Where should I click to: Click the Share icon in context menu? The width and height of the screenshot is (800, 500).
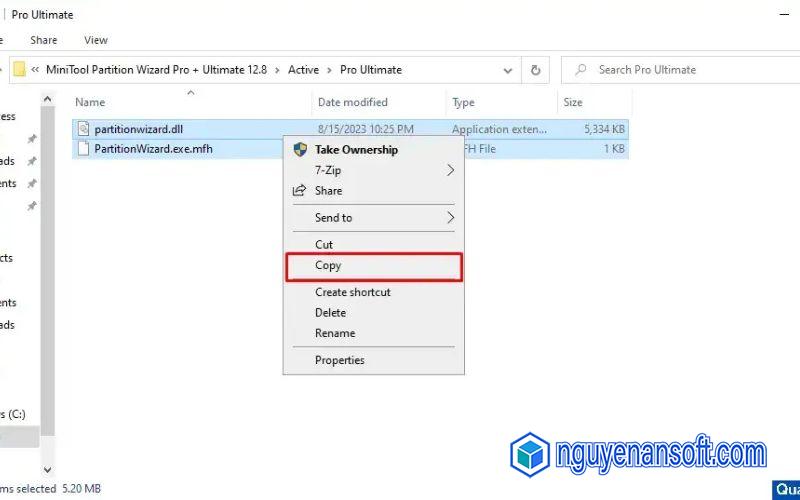299,190
